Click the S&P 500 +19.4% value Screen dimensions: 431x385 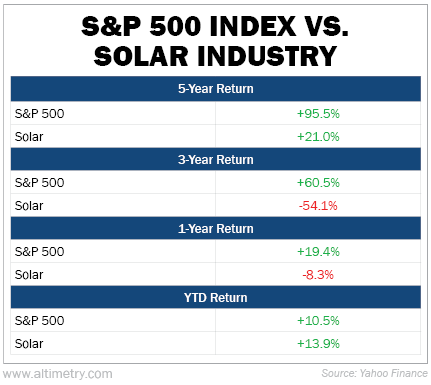318,252
